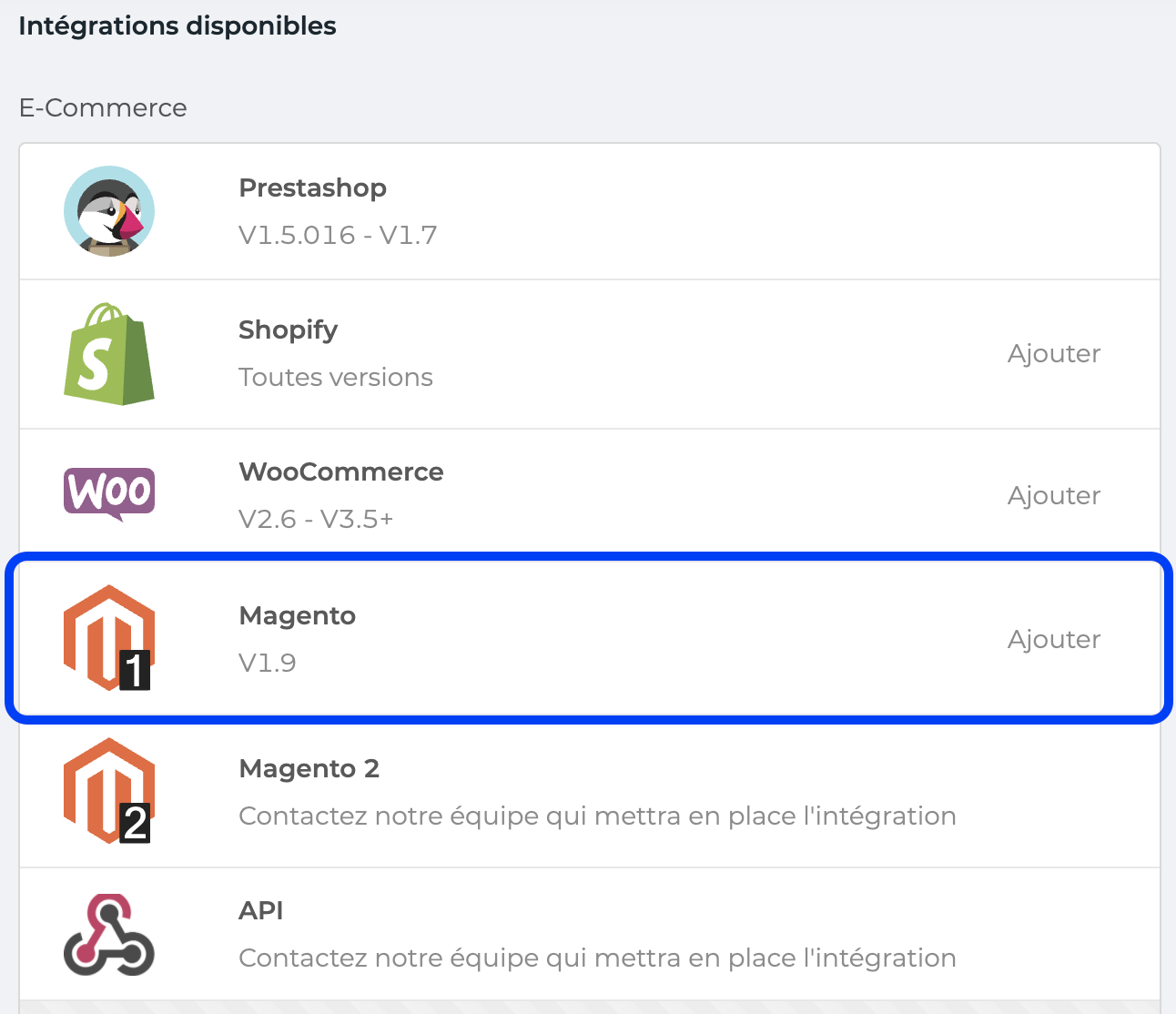Click 'Ajouter' next to Shopify

[x=1053, y=354]
